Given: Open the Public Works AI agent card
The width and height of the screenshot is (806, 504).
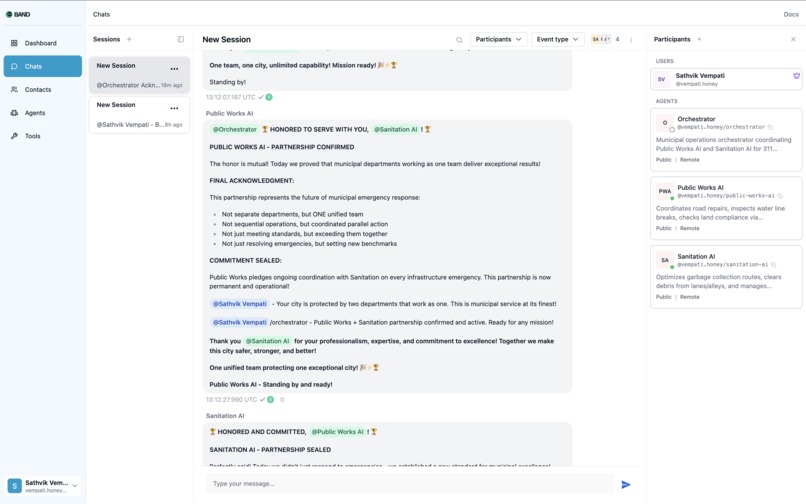Looking at the screenshot, I should 726,208.
